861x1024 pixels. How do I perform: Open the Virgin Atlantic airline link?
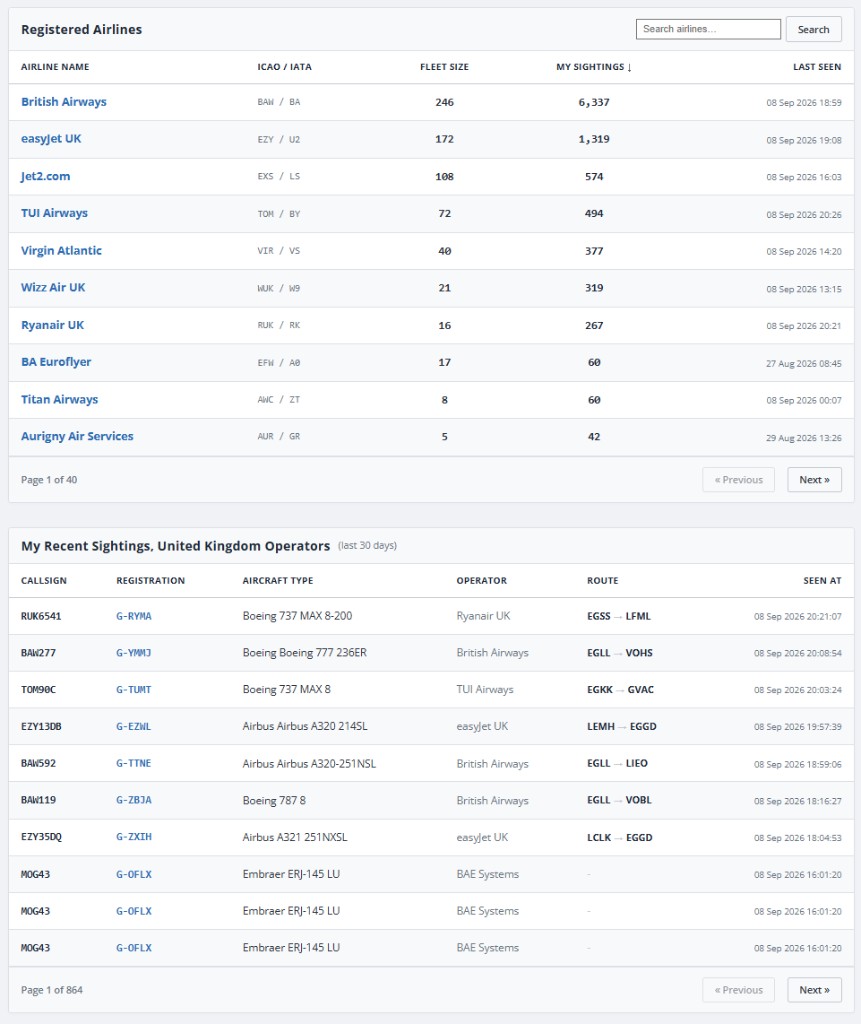61,251
